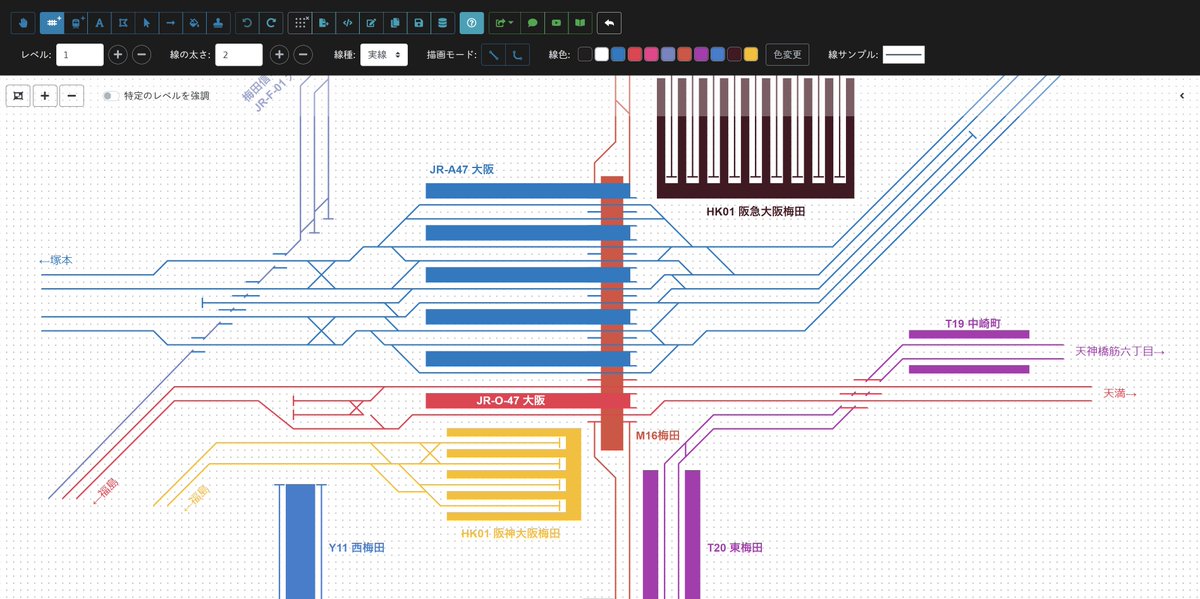Viewport: 1200px width, 599px height.
Task: Select the hand pan tool
Action: point(26,22)
